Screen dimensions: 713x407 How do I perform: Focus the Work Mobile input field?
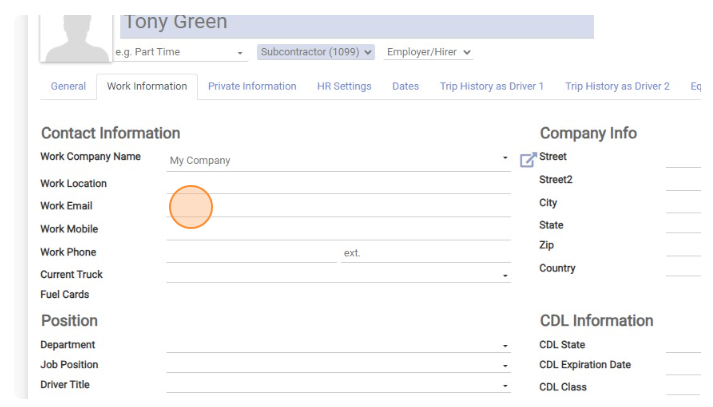click(338, 229)
